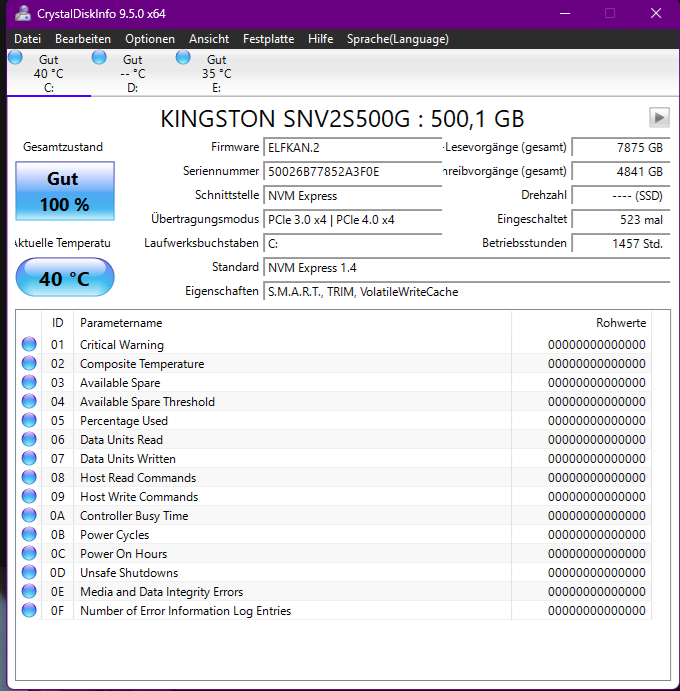This screenshot has height=691, width=680.
Task: Click the total reads value 7875 GB
Action: coord(621,147)
